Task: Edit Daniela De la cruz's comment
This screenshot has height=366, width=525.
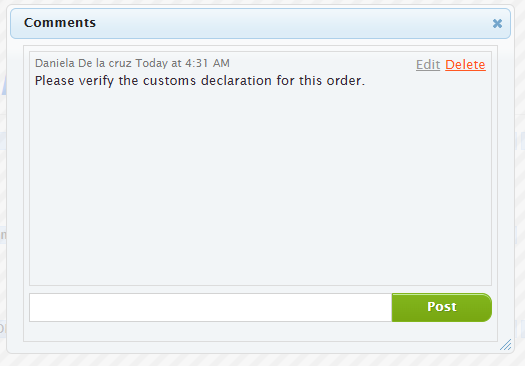Action: [428, 64]
